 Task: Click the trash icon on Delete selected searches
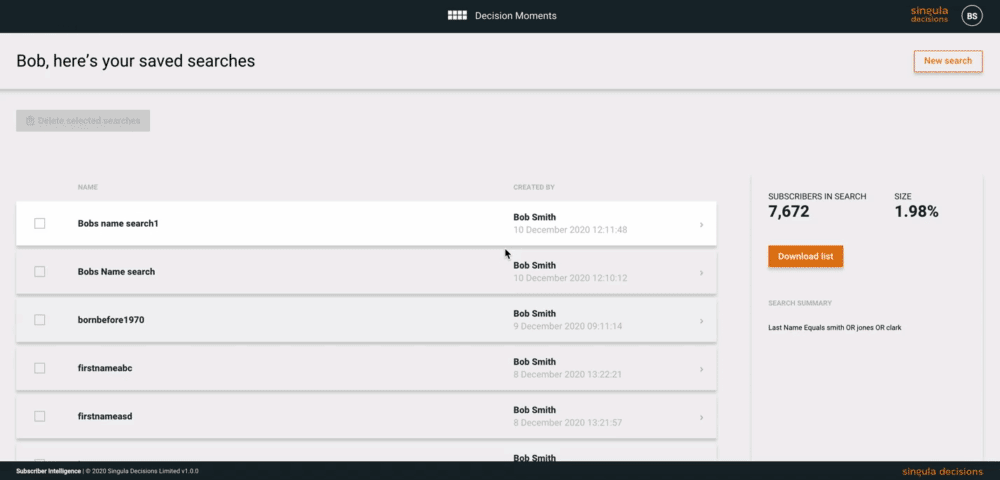pyautogui.click(x=30, y=120)
